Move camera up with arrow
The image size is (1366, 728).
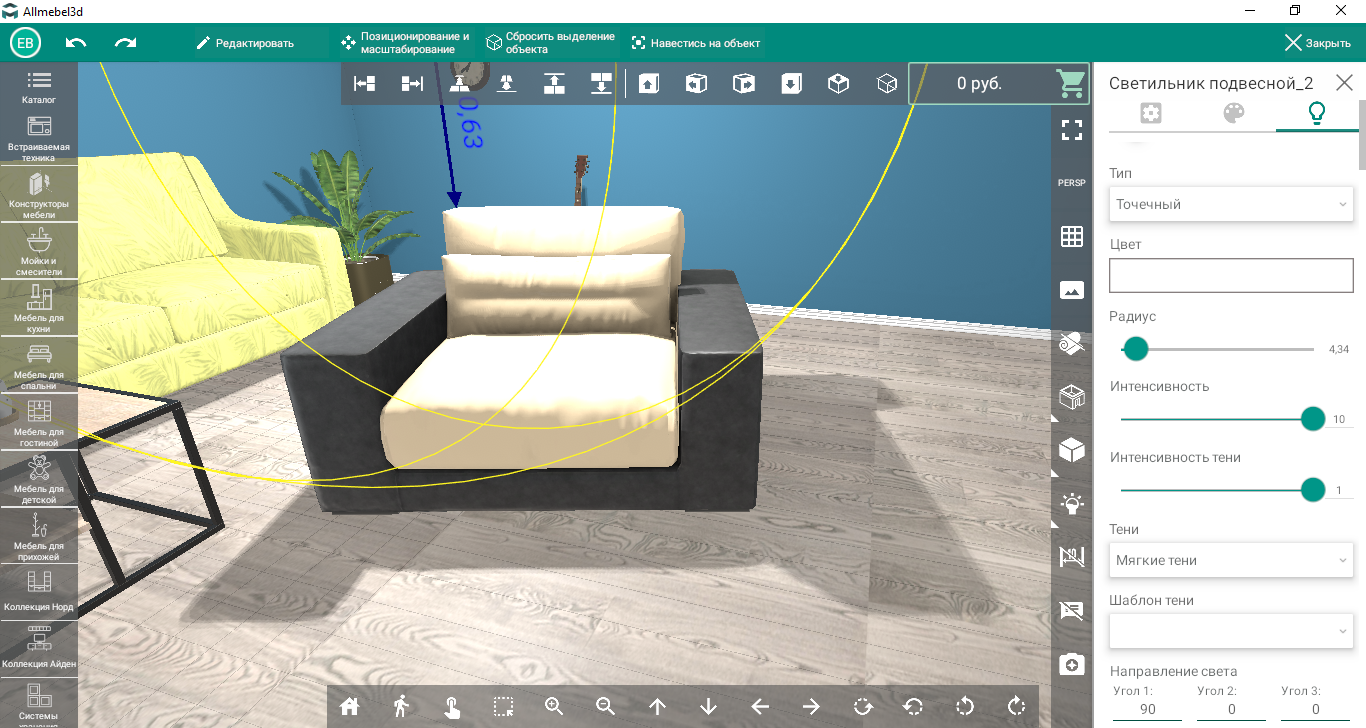coord(657,706)
